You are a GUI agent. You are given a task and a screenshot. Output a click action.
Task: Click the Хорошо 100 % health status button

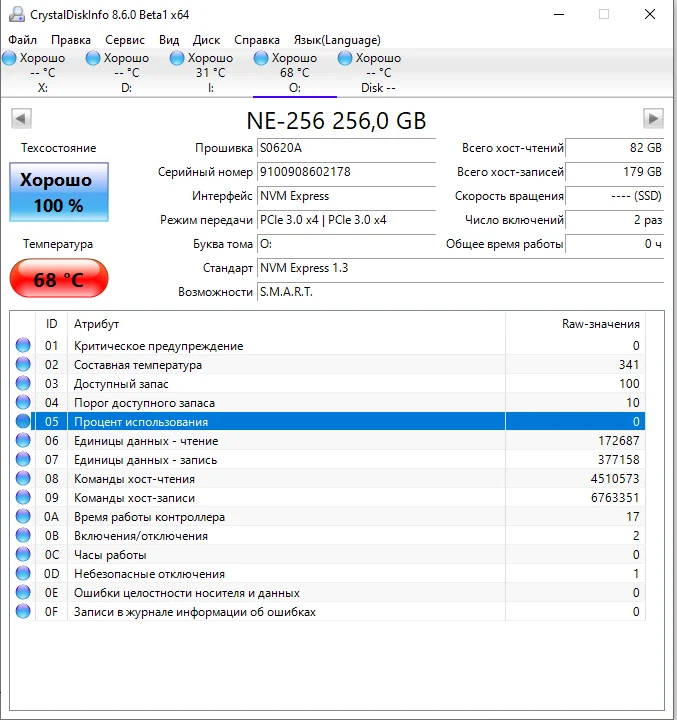click(x=59, y=192)
